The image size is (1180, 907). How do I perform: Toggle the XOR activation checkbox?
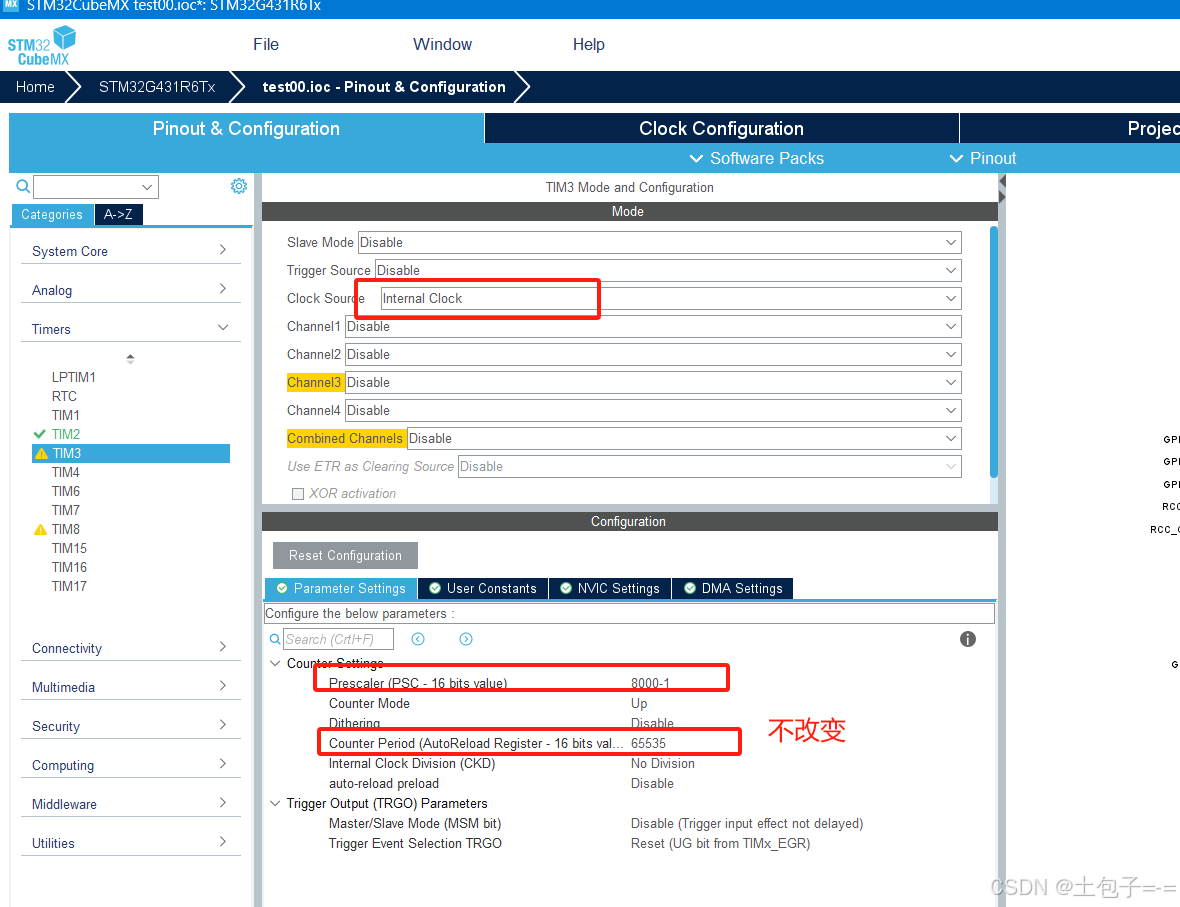coord(298,494)
